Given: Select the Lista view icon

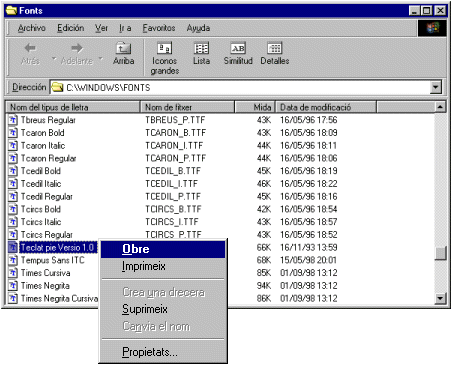Looking at the screenshot, I should (x=201, y=49).
